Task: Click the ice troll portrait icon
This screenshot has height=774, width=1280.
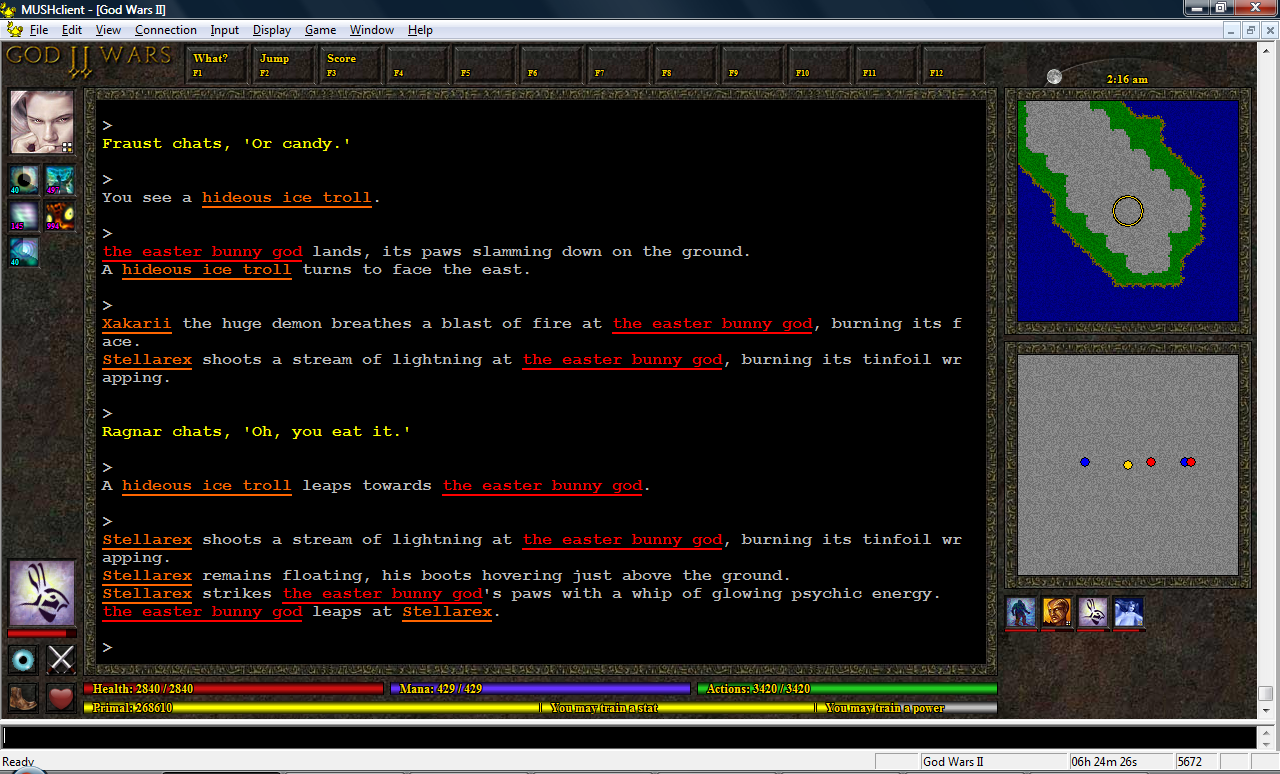Action: point(1021,612)
